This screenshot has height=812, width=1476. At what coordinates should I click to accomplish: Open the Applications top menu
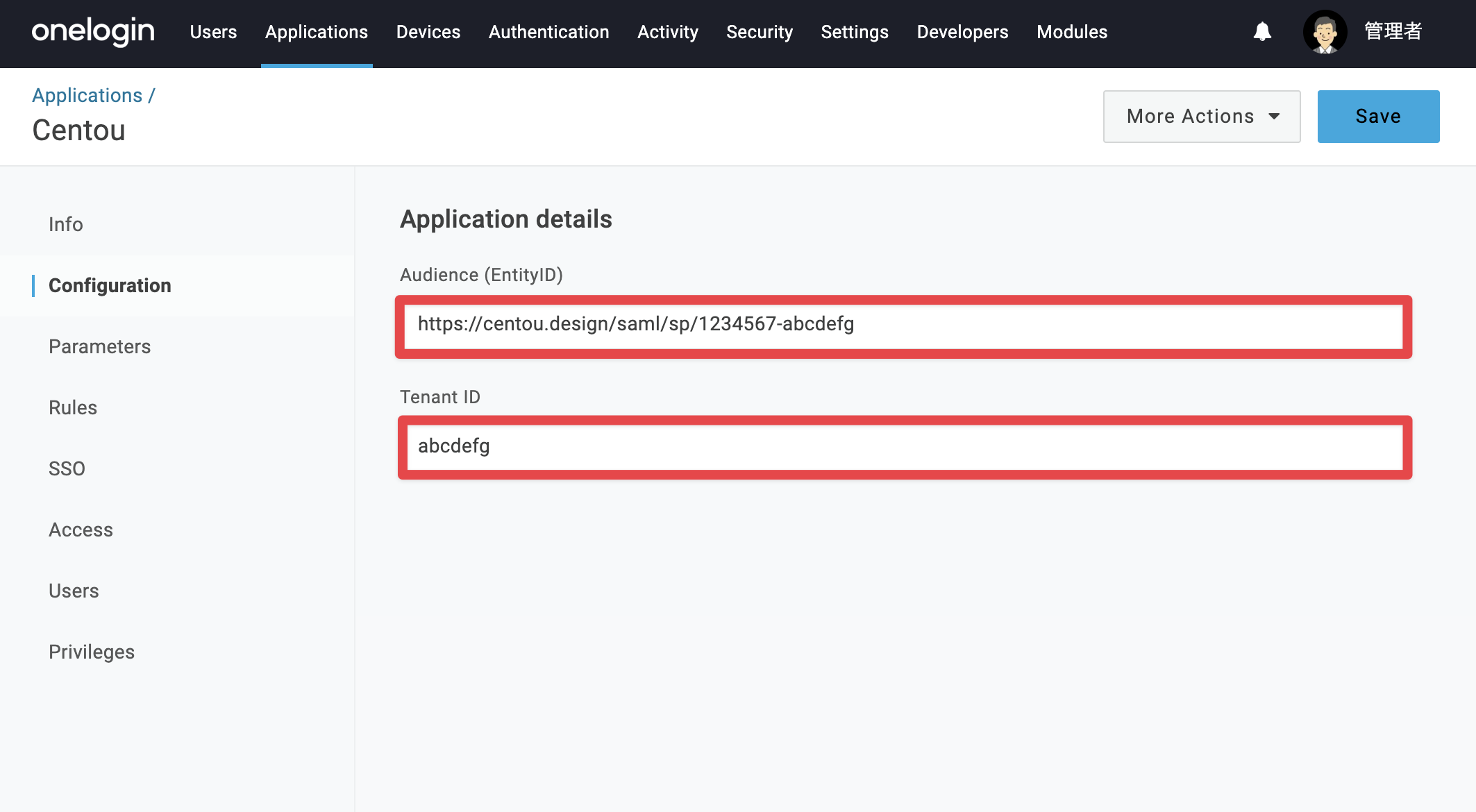(x=317, y=32)
